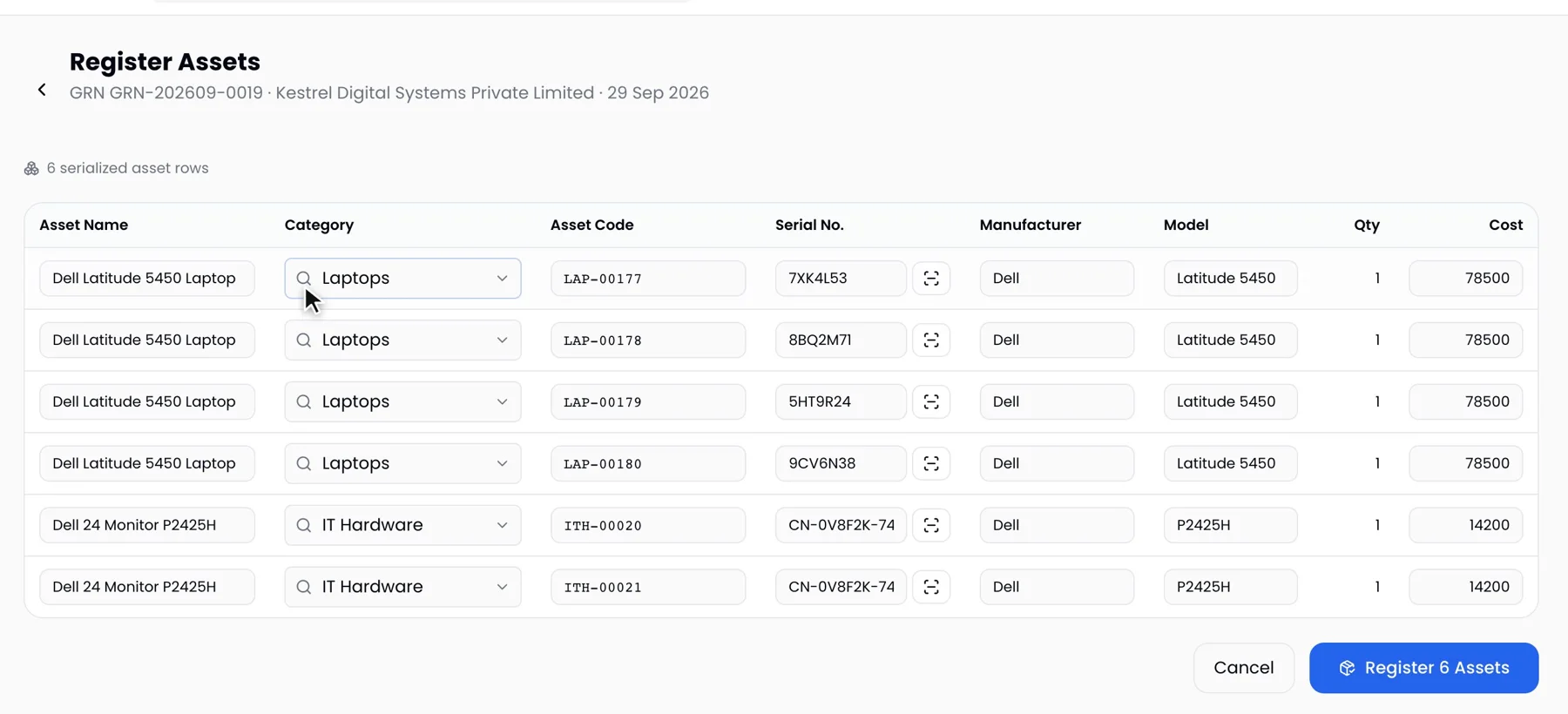The width and height of the screenshot is (1568, 714).
Task: Click the scan icon in the ITH-00021 row
Action: tap(931, 588)
